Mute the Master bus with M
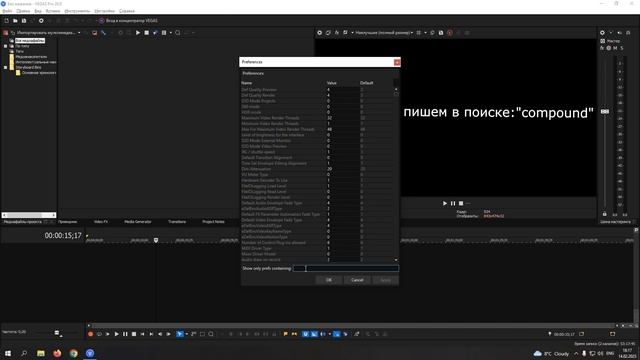Viewport: 640px width, 360px height. [x=615, y=48]
